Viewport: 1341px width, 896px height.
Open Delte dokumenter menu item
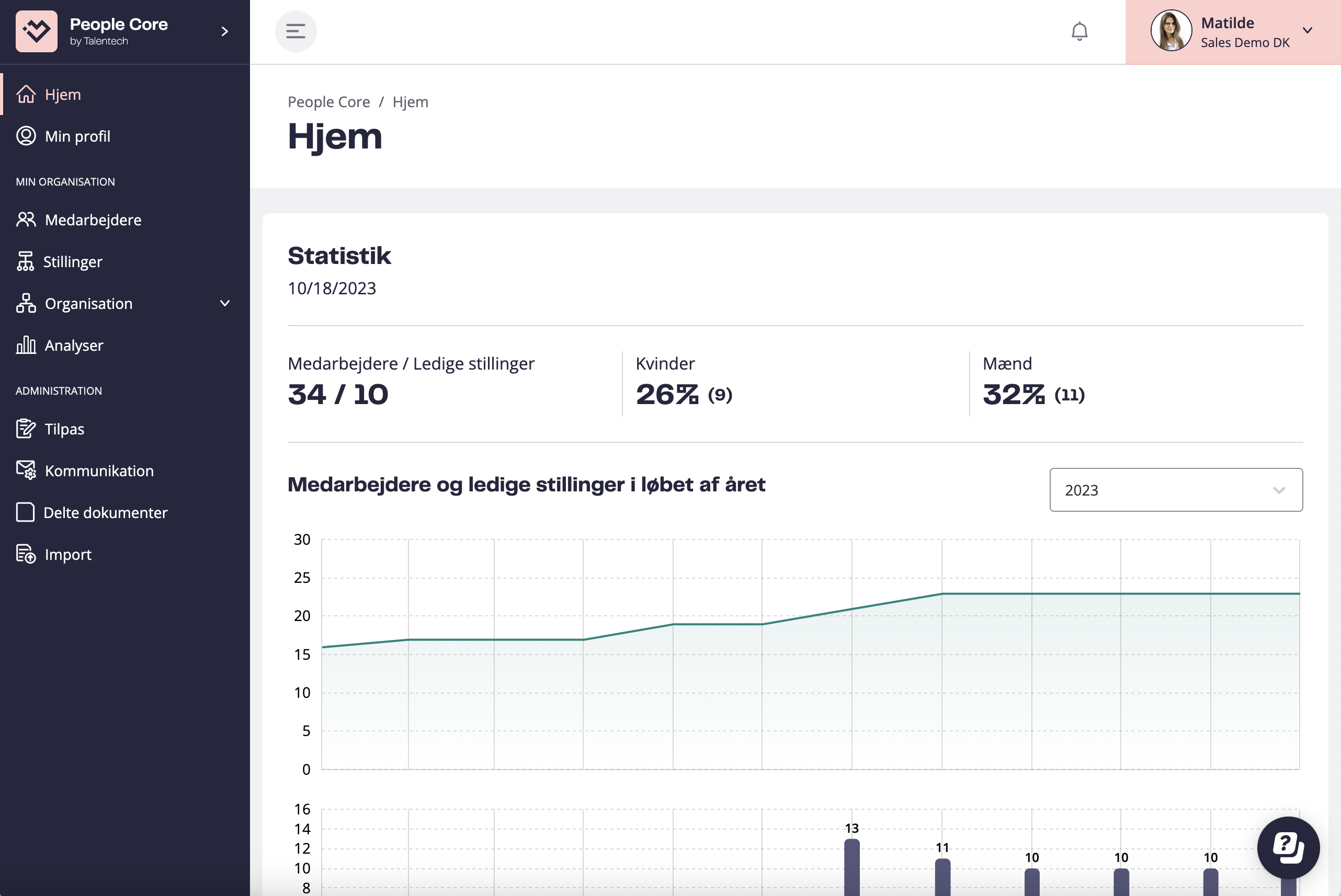coord(105,513)
